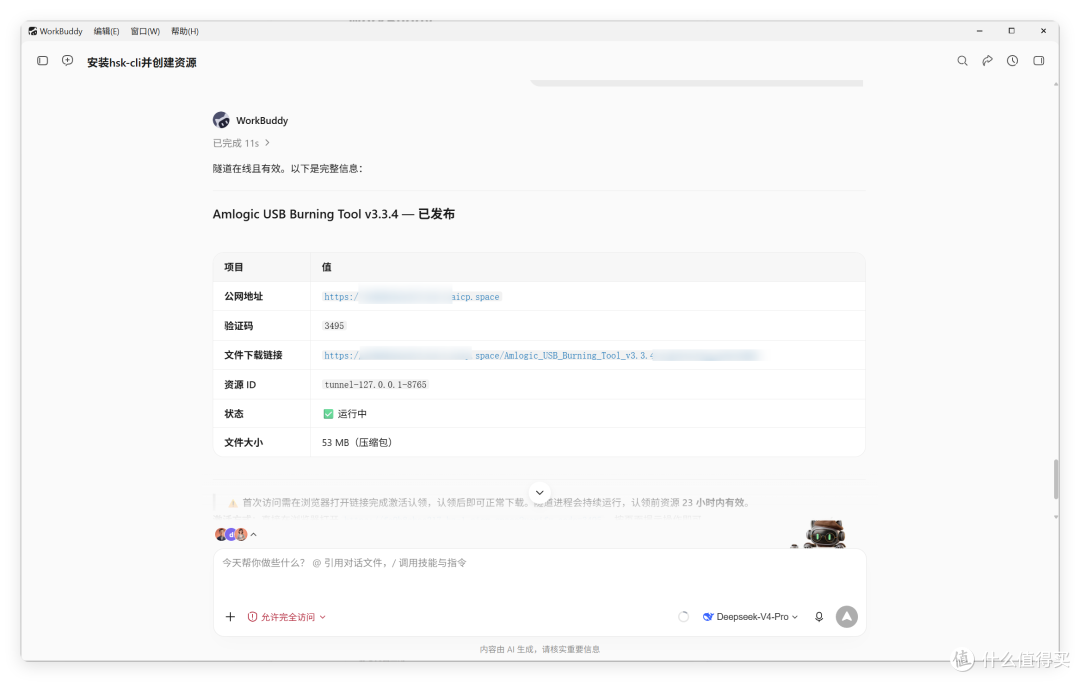This screenshot has height=682, width=1080.
Task: Open the 允许完全访问 permission dropdown
Action: pyautogui.click(x=287, y=617)
